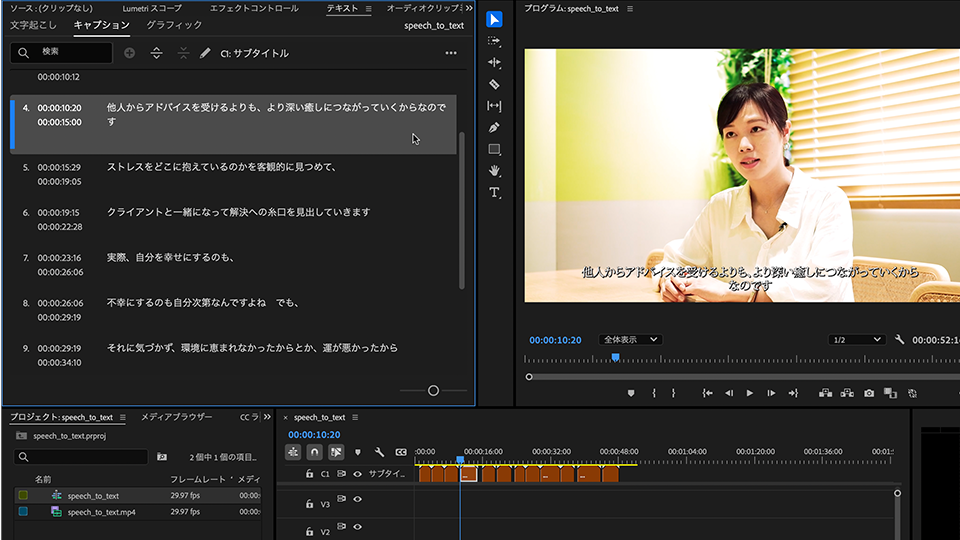
Task: Click the split caption icon
Action: tap(157, 53)
